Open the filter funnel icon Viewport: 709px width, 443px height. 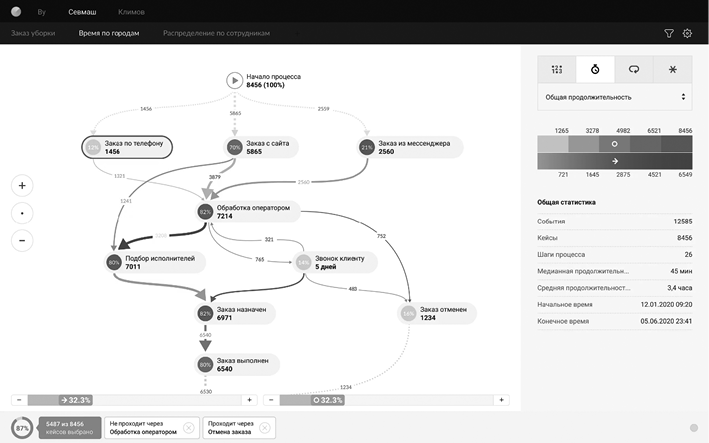click(669, 33)
